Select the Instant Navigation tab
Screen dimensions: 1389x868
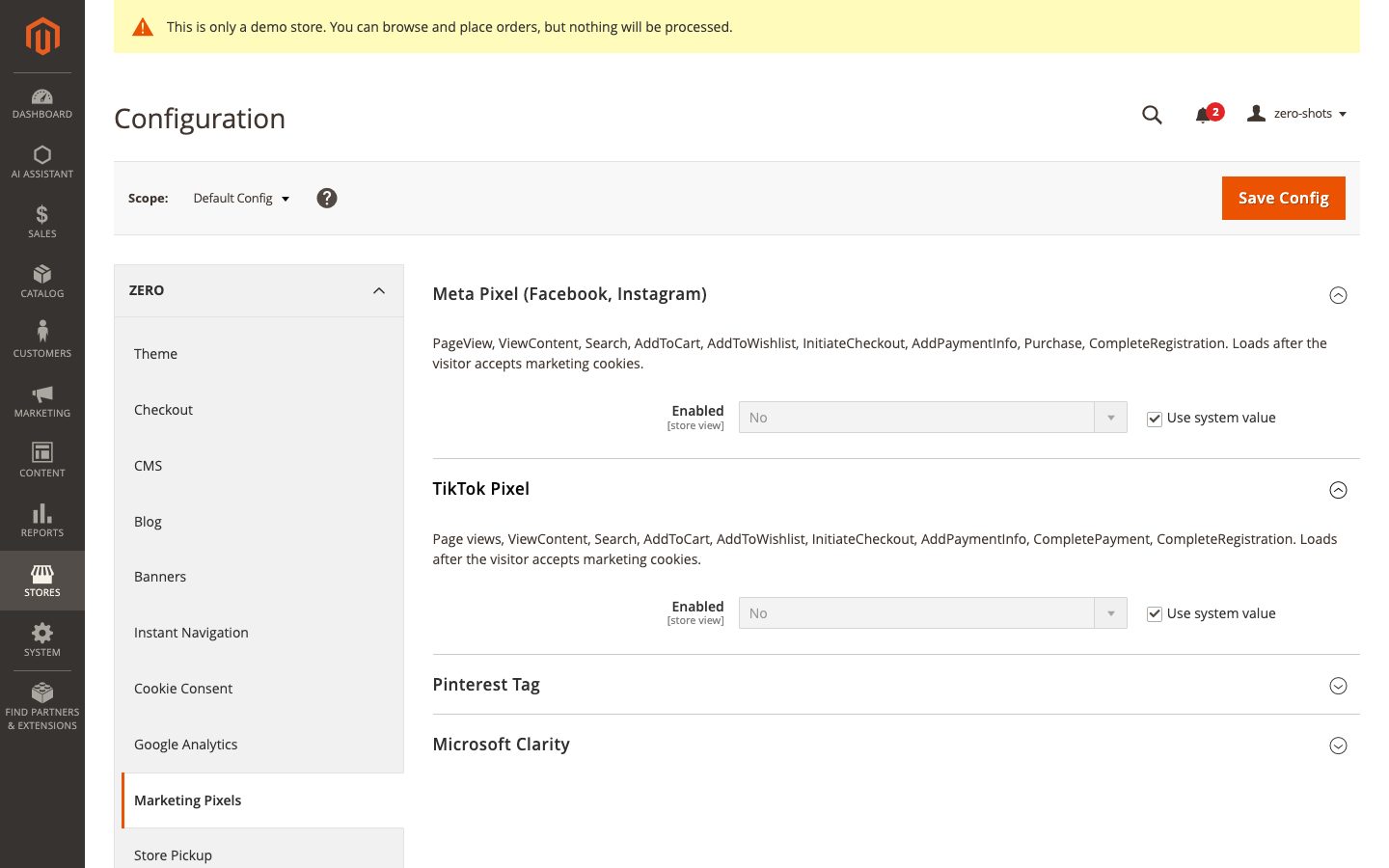point(259,633)
